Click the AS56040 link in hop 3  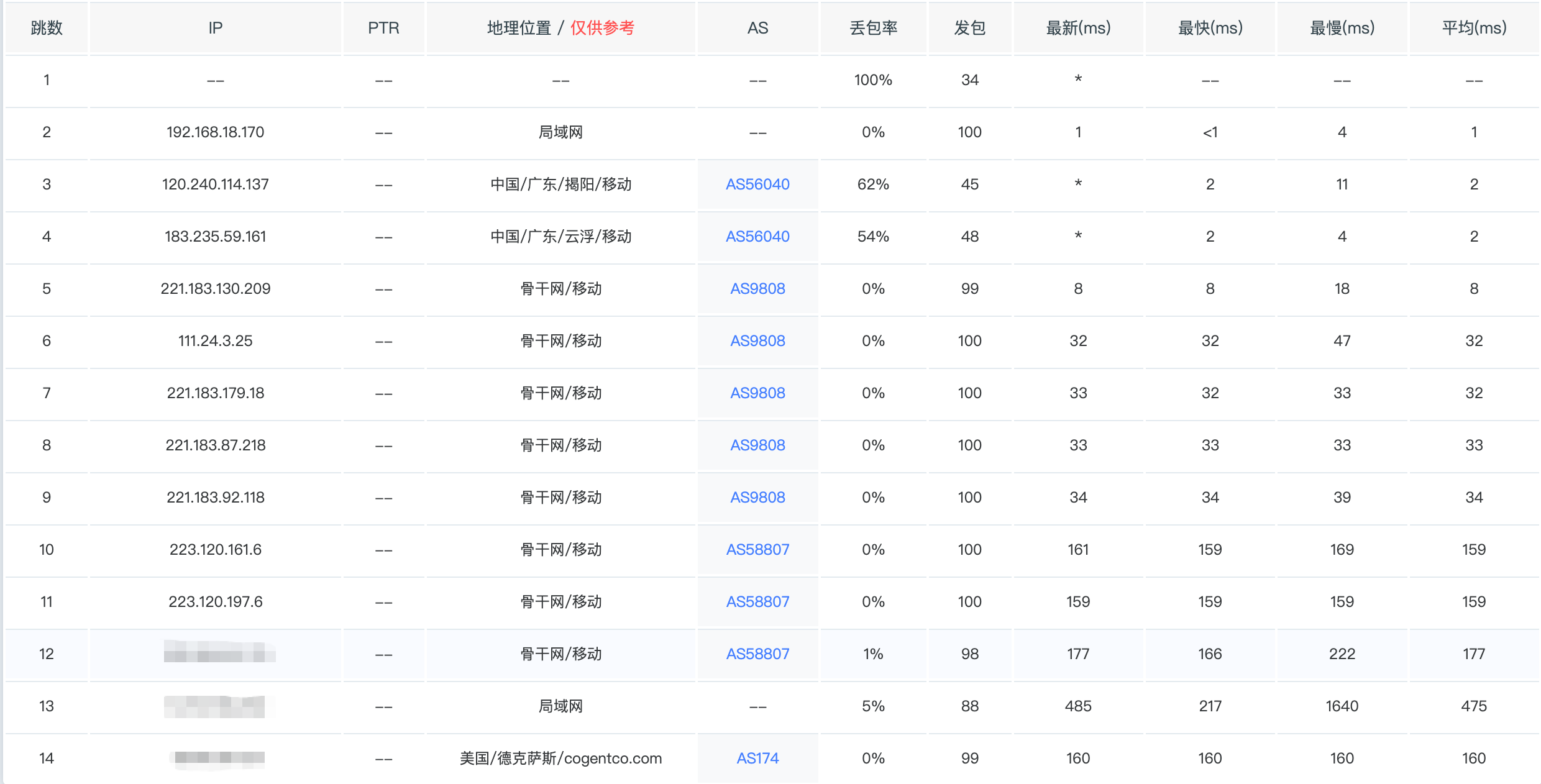[757, 185]
